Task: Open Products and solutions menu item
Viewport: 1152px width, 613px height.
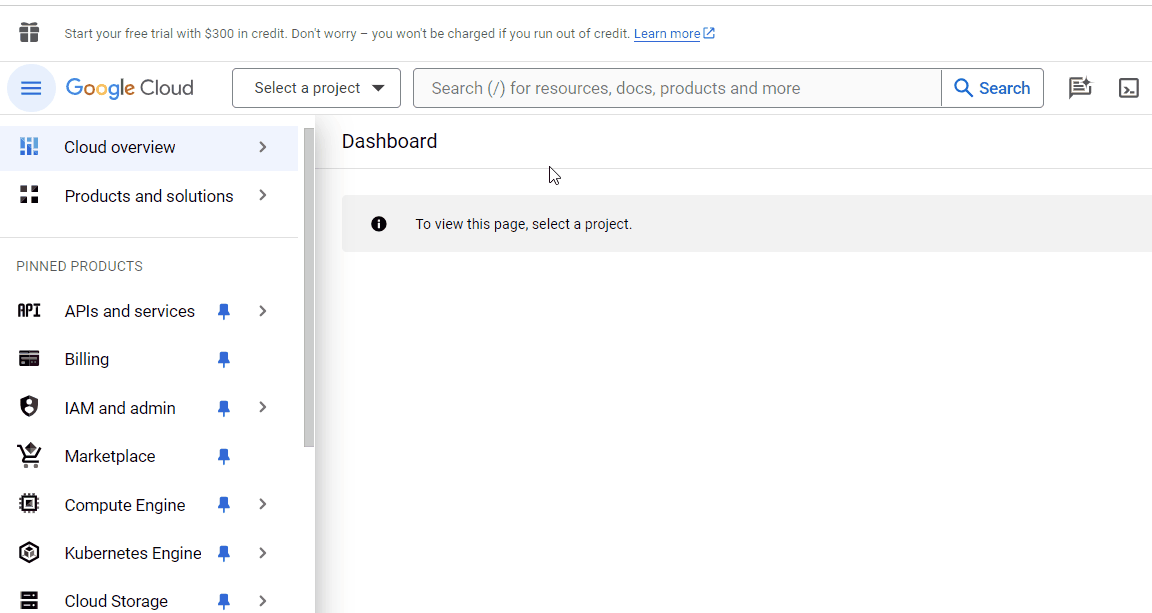Action: 149,196
